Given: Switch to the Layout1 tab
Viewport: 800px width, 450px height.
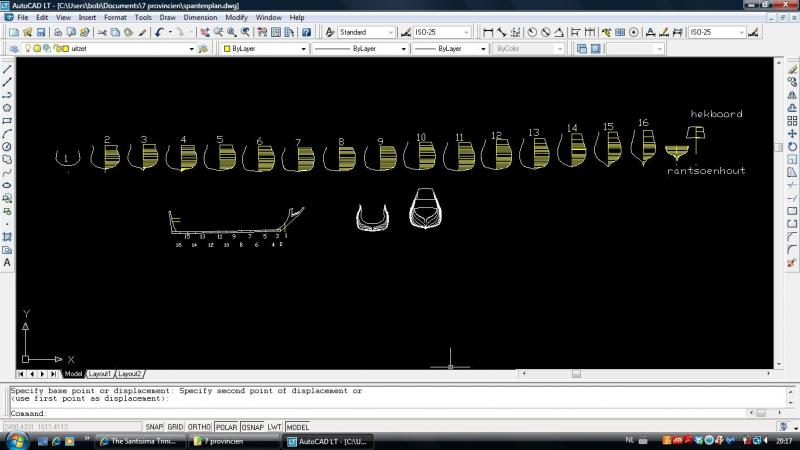Looking at the screenshot, I should tap(99, 374).
